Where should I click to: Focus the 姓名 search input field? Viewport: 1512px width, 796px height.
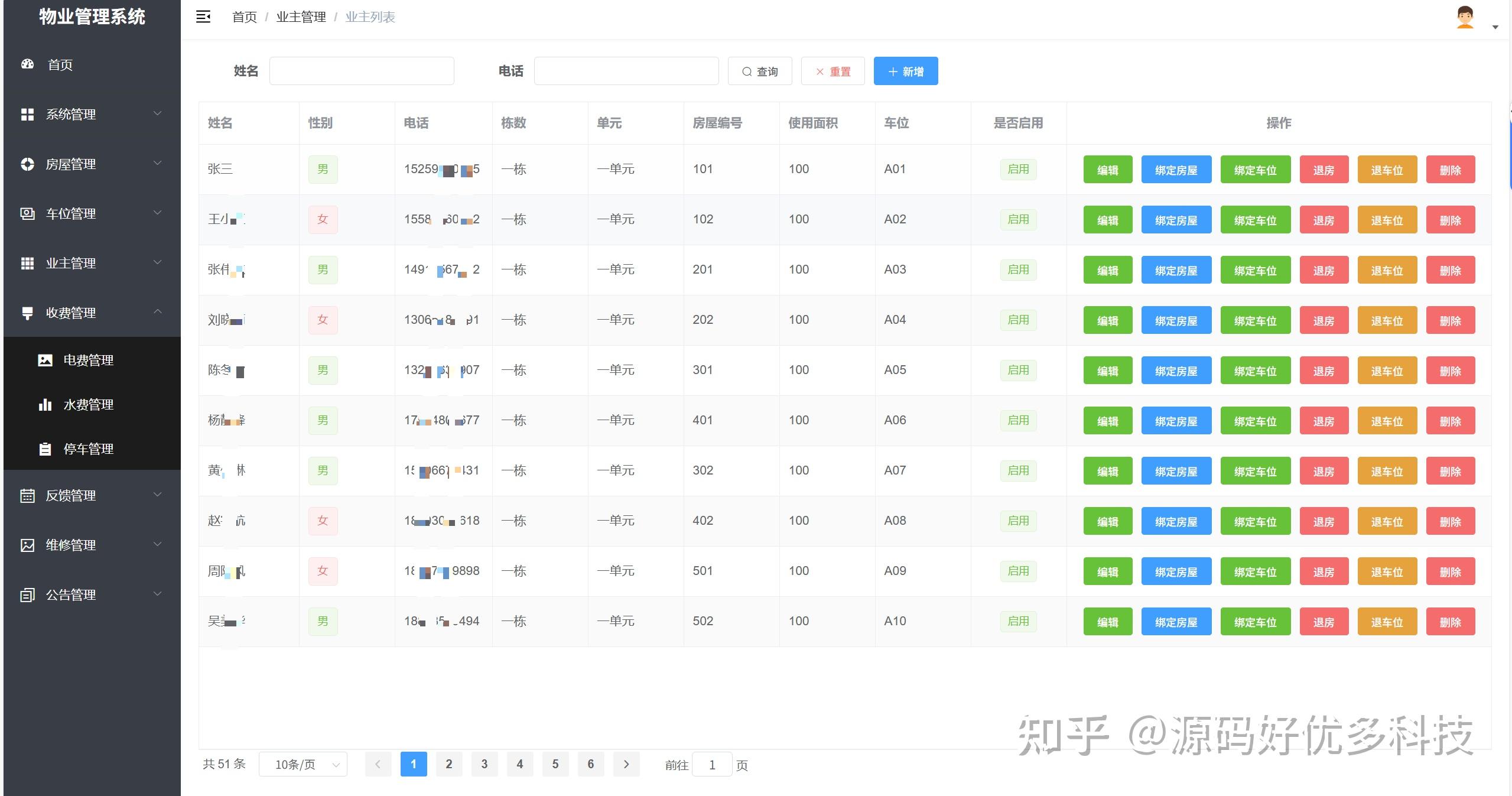point(362,71)
